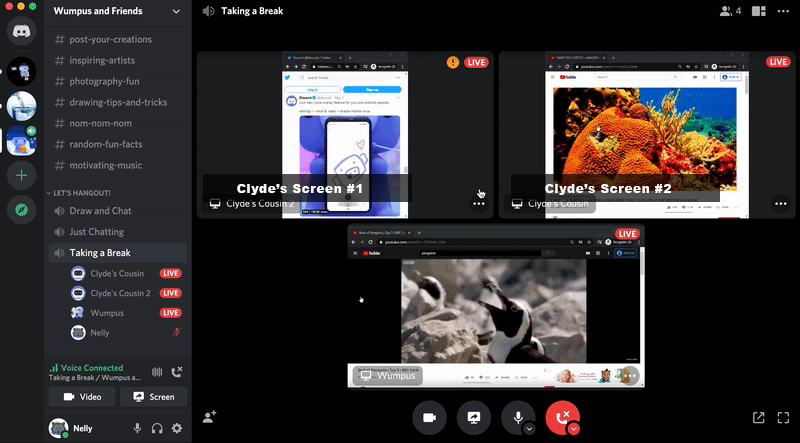Pop out the call window
Image resolution: width=800 pixels, height=443 pixels.
pos(758,417)
